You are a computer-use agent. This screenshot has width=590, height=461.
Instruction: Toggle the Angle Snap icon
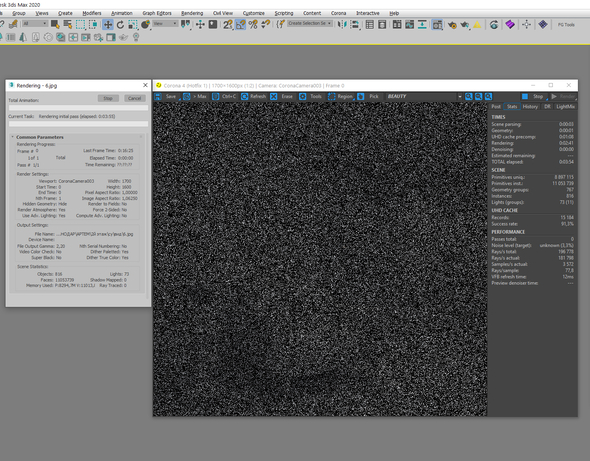pos(240,25)
